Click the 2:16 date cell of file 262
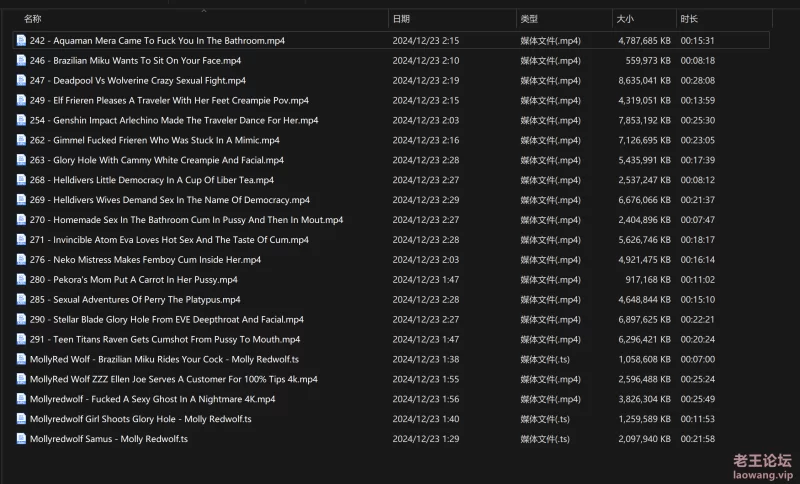 426,140
